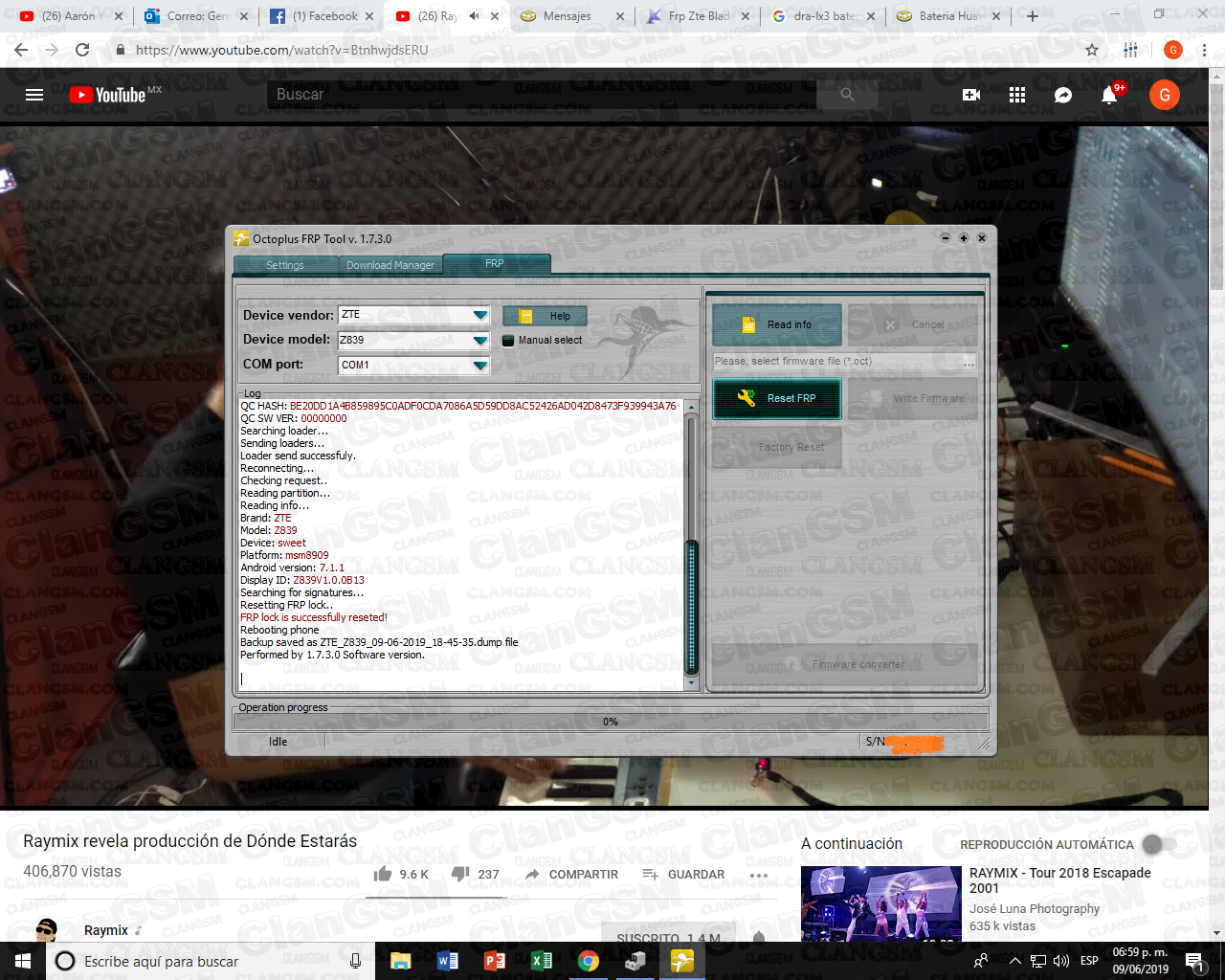This screenshot has width=1225, height=980.
Task: Toggle the Manual select checkbox
Action: point(508,340)
